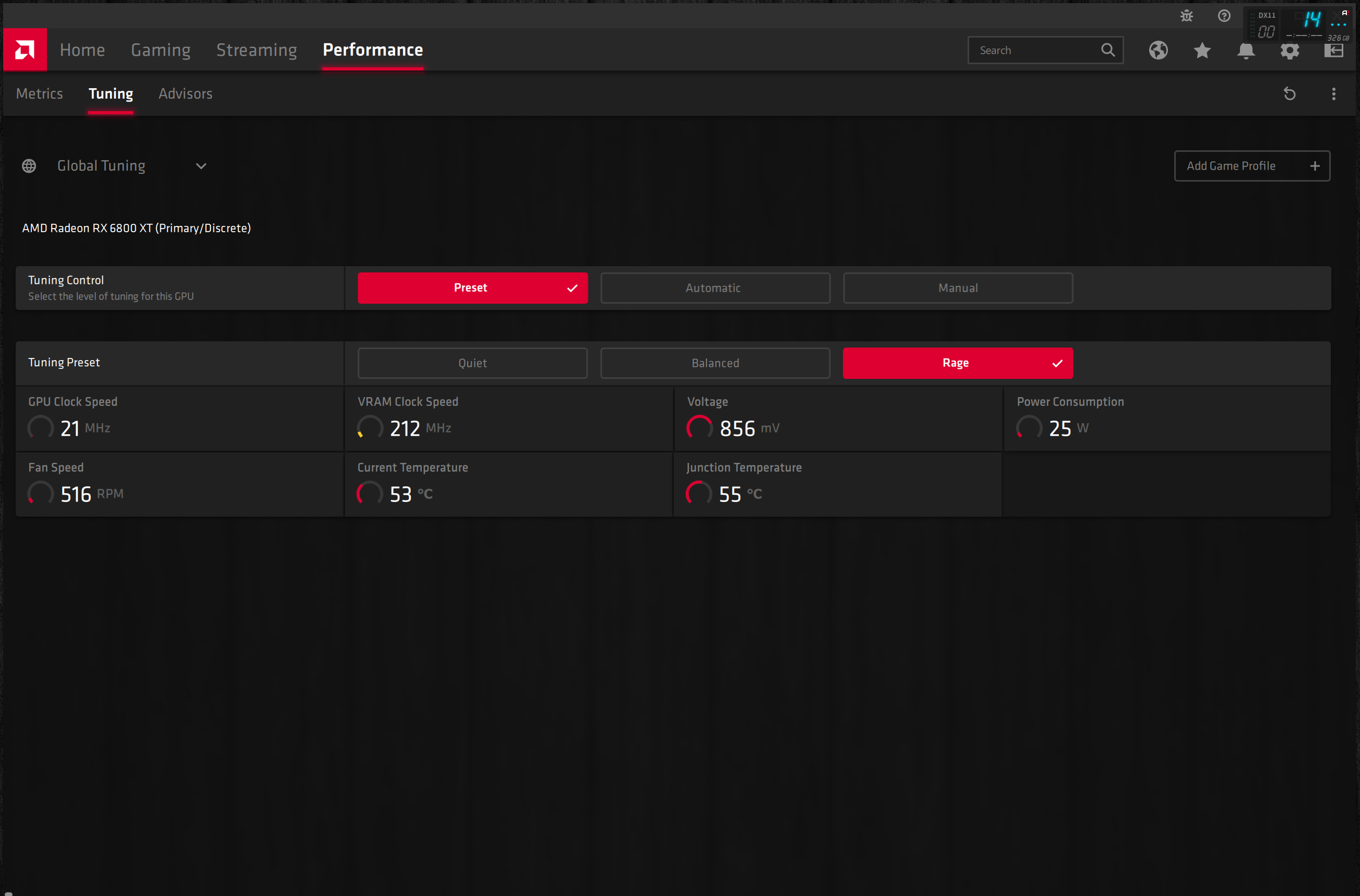
Task: Click the 856 mV voltage value
Action: coord(749,428)
